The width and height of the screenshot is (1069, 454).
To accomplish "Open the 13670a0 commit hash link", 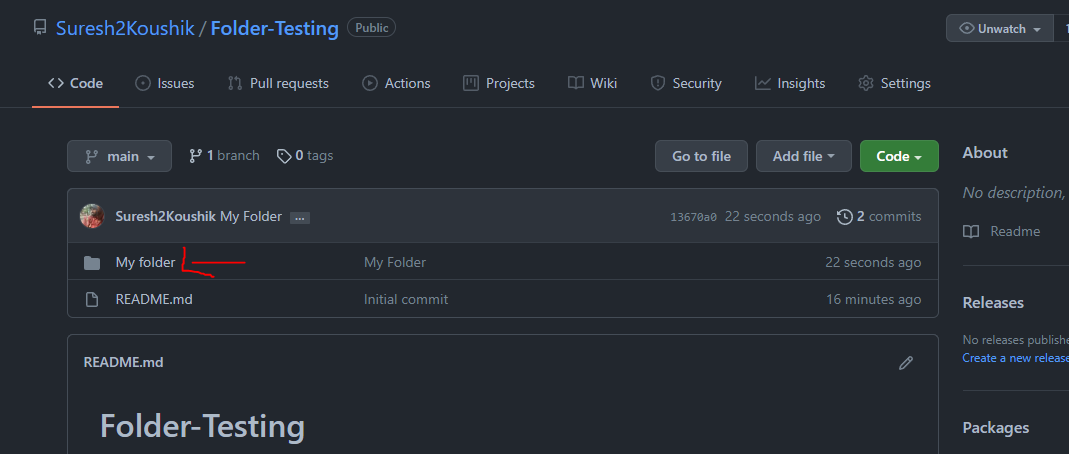I will tap(693, 217).
